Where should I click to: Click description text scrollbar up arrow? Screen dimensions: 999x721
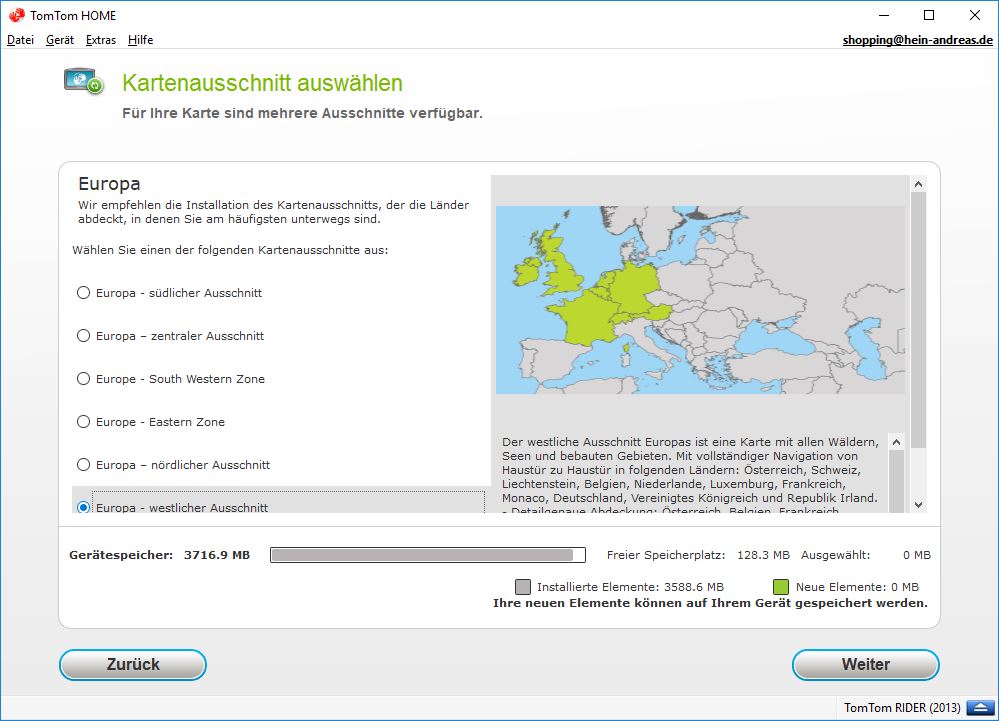pyautogui.click(x=895, y=442)
